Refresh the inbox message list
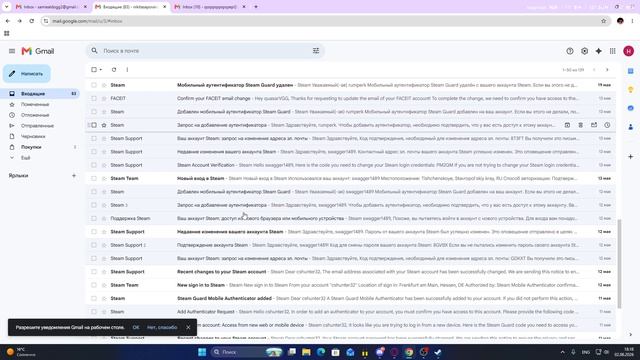This screenshot has width=640, height=360. point(114,70)
